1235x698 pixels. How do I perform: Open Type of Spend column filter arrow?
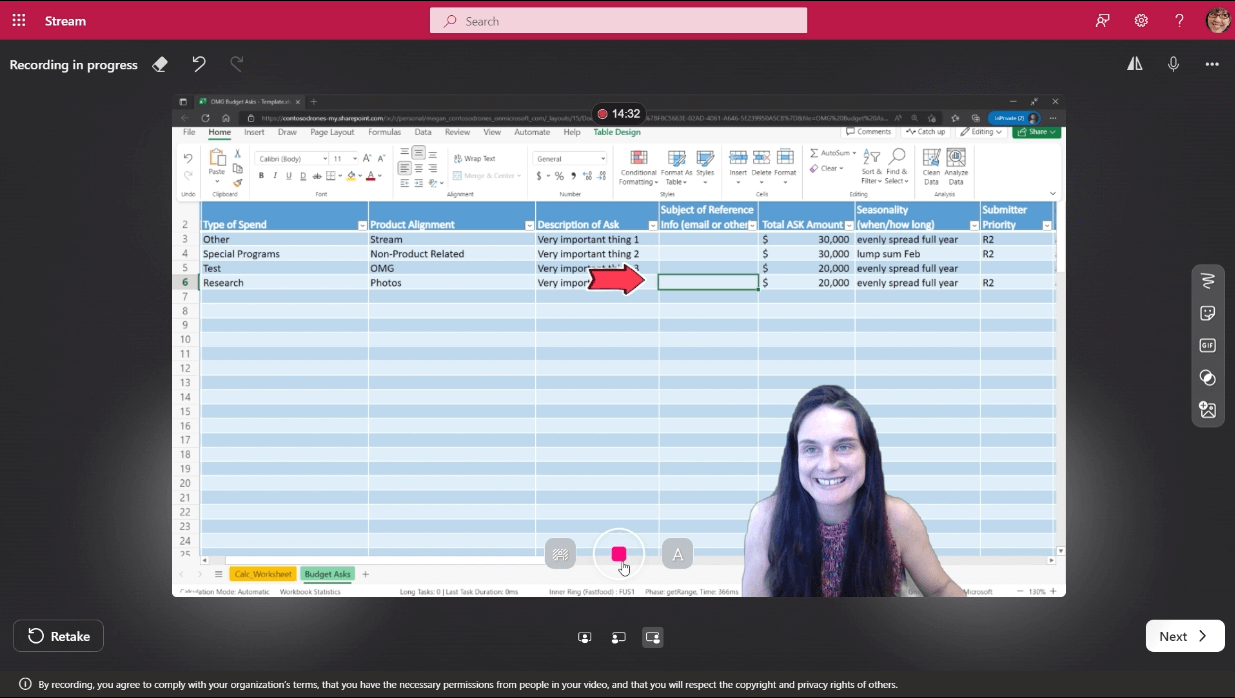point(362,225)
